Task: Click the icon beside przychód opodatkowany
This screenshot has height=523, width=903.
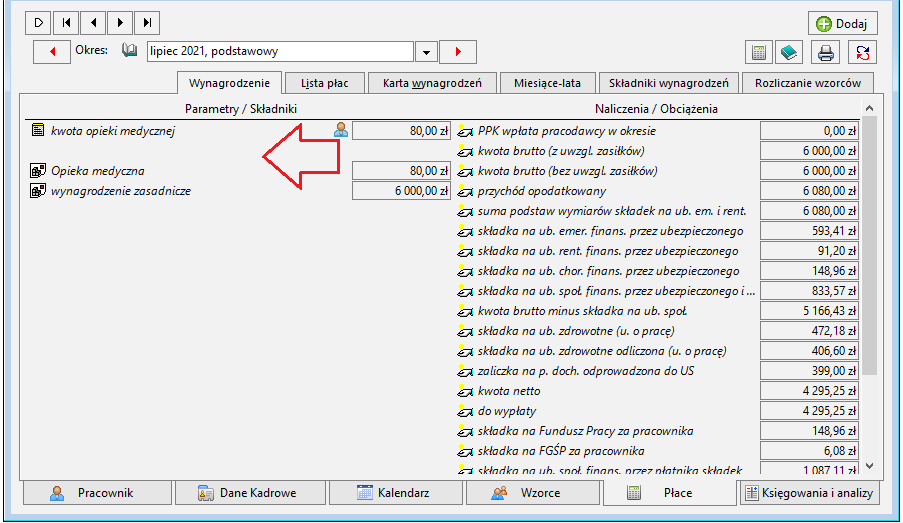Action: coord(465,191)
